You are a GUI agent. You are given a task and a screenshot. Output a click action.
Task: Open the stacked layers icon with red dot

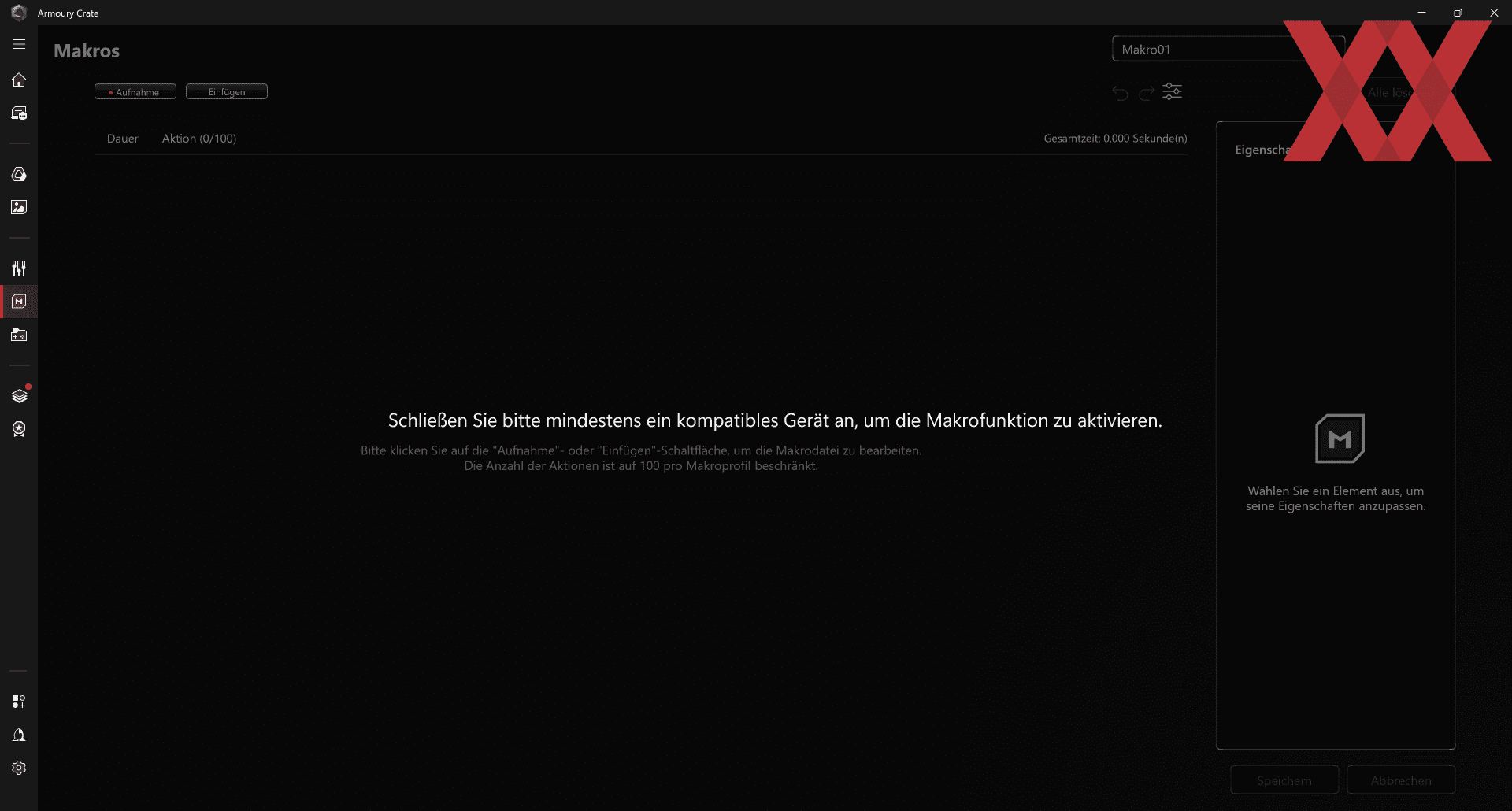point(20,395)
